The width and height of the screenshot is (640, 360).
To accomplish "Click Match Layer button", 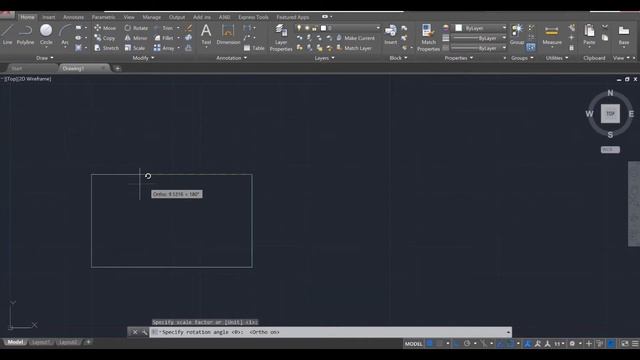I will click(353, 48).
